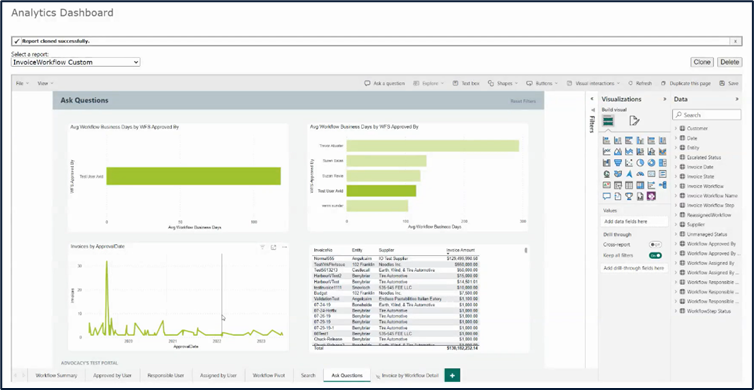The height and width of the screenshot is (390, 754).
Task: Expand the Filters pane
Action: pyautogui.click(x=592, y=99)
